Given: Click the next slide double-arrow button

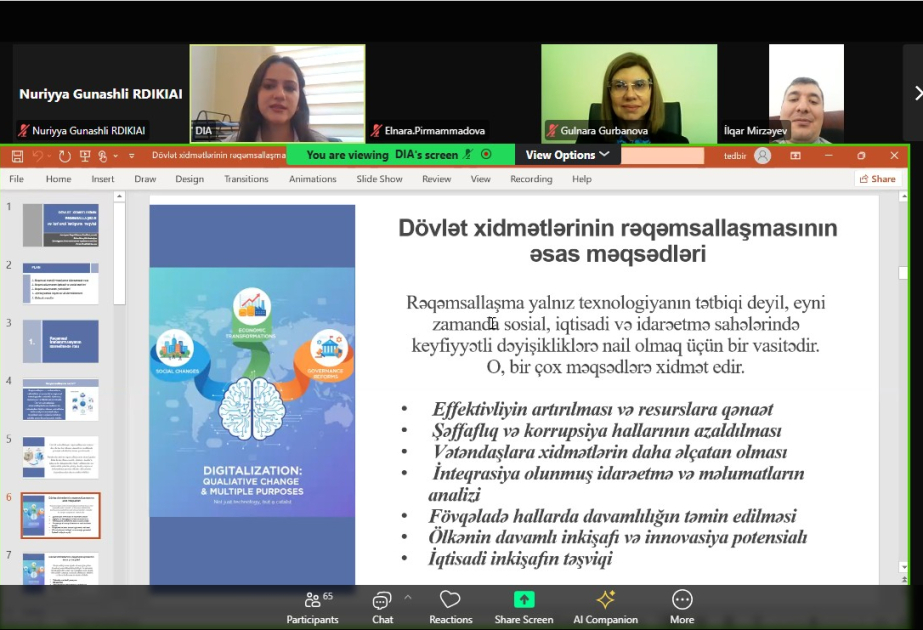Looking at the screenshot, I should point(903,579).
